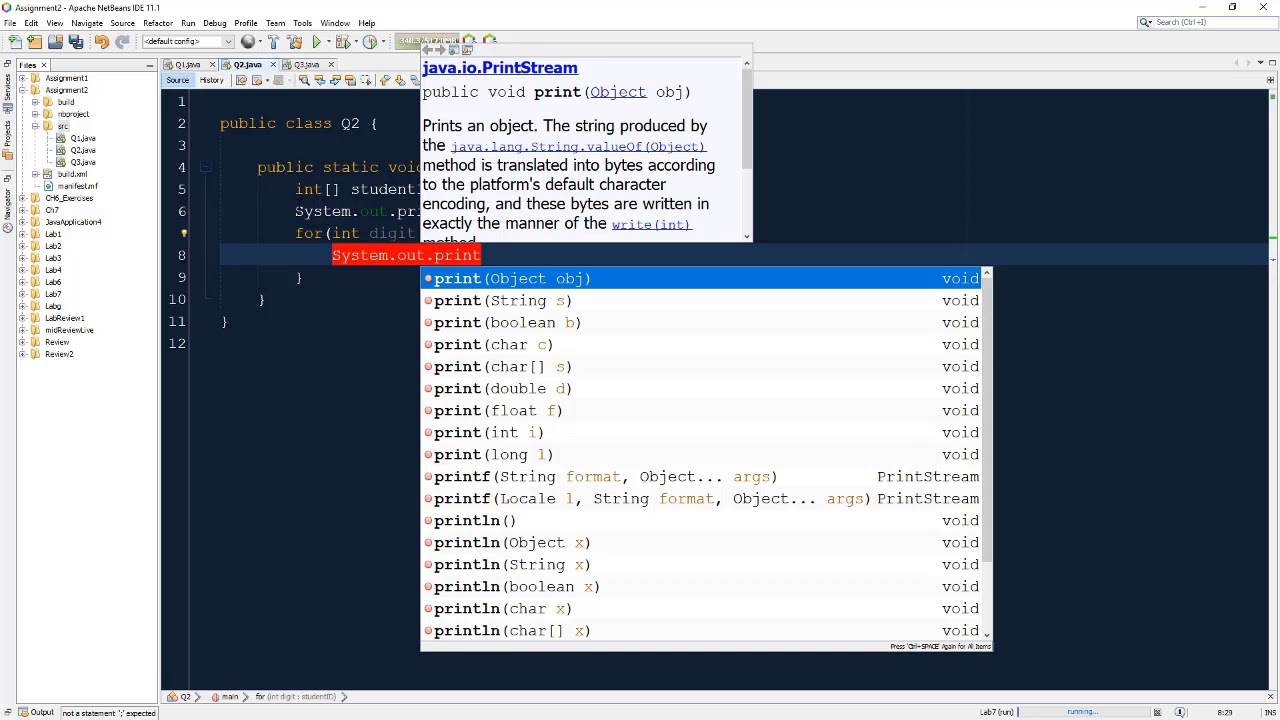Viewport: 1280px width, 720px height.
Task: Click the Save All toolbar icon
Action: pos(75,42)
